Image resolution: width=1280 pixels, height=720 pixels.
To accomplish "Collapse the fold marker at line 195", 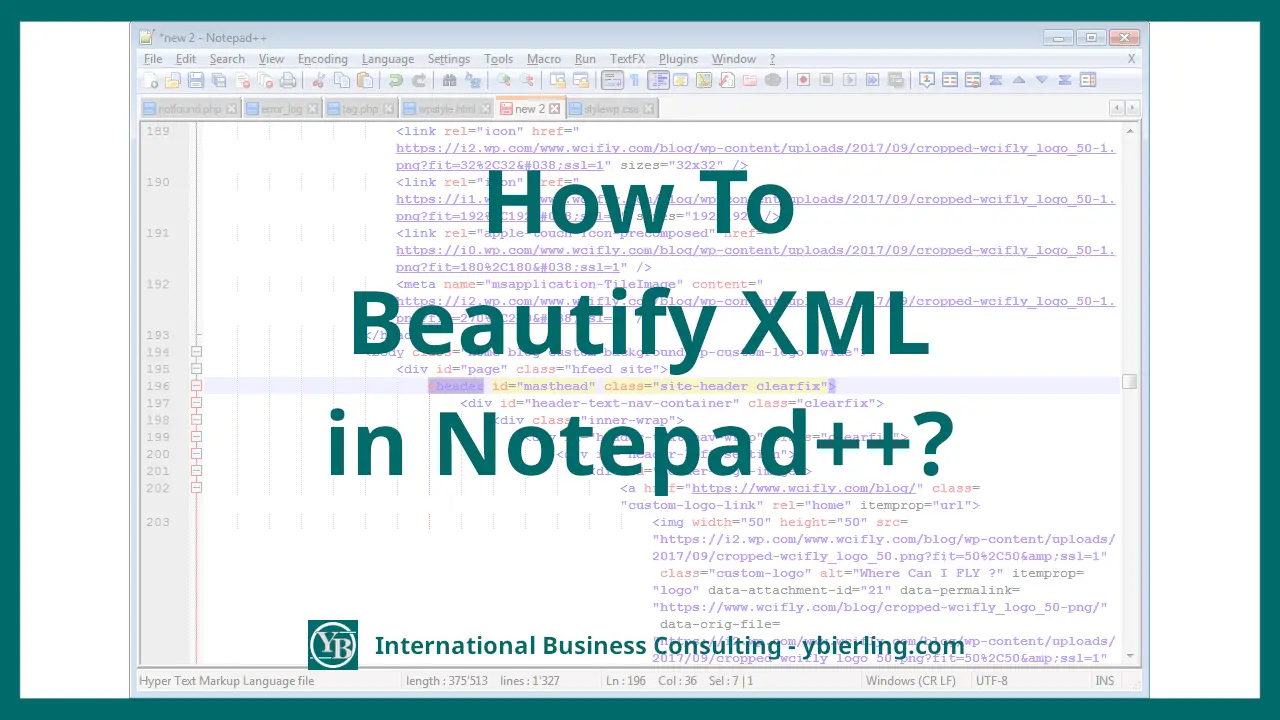I will point(196,369).
